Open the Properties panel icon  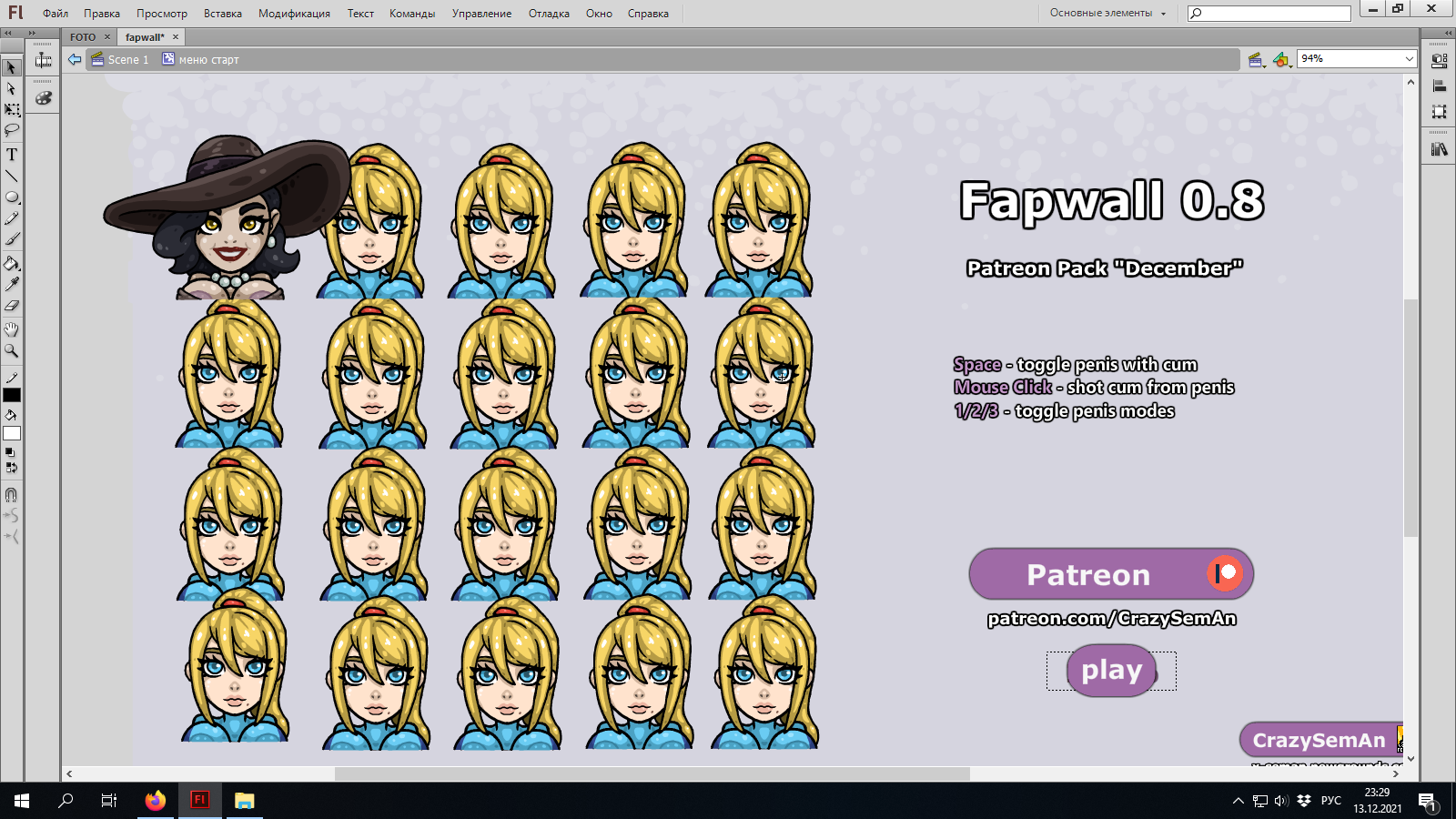coord(1439,61)
